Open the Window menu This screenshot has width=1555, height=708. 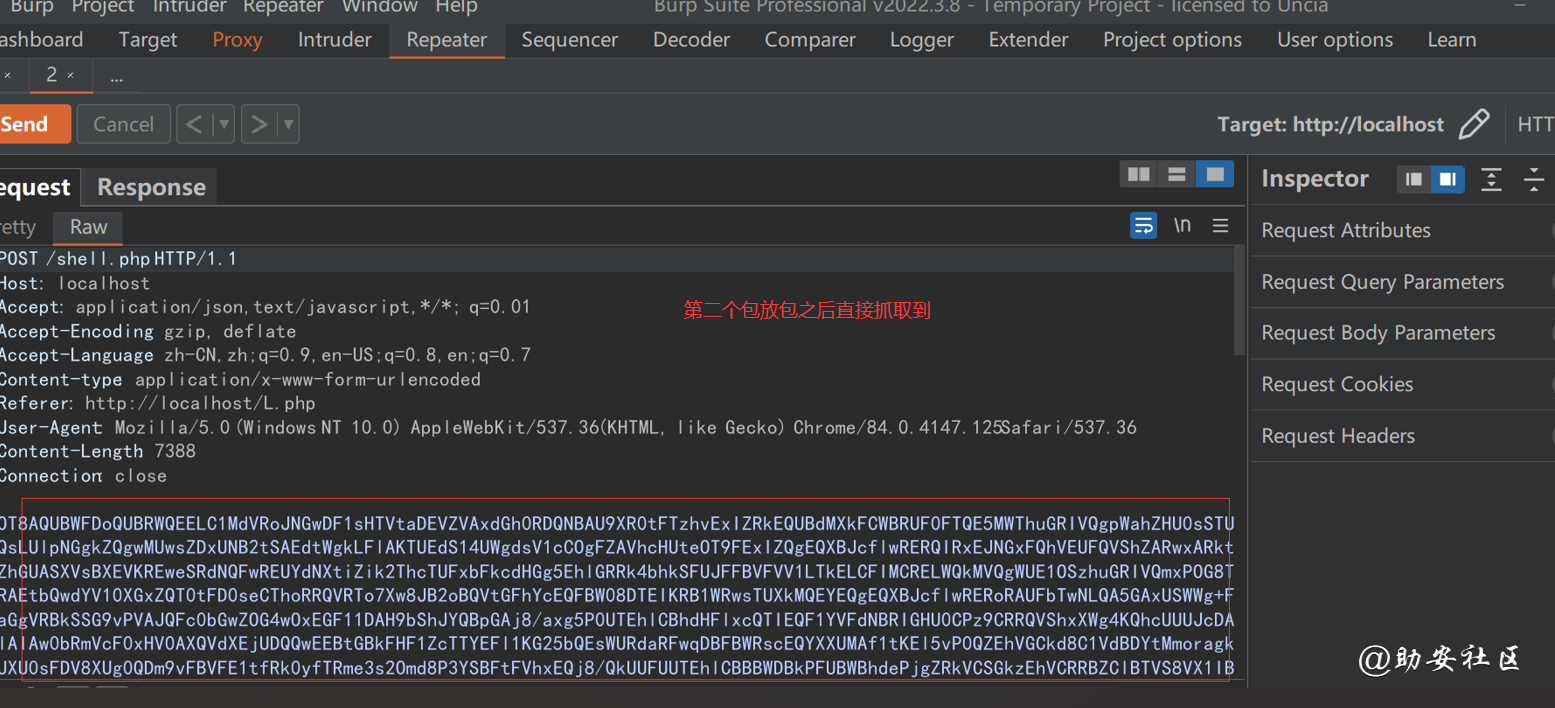pos(379,7)
